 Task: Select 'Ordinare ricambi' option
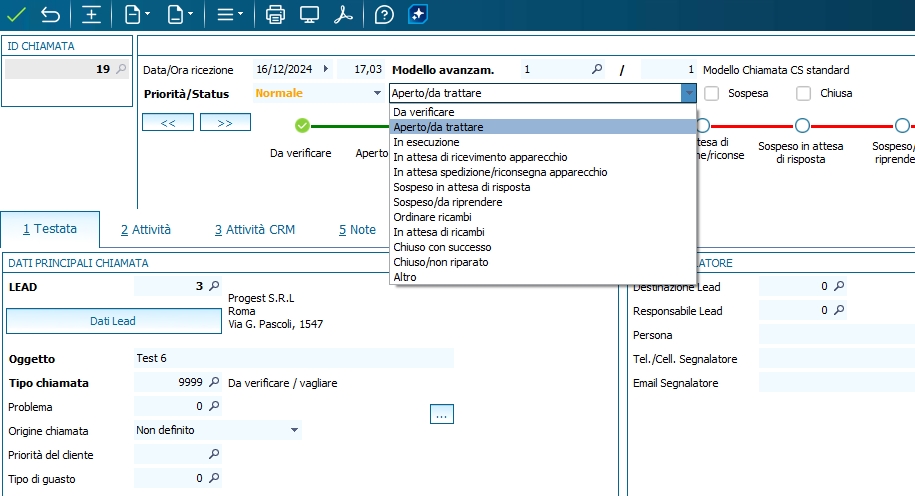pyautogui.click(x=543, y=217)
